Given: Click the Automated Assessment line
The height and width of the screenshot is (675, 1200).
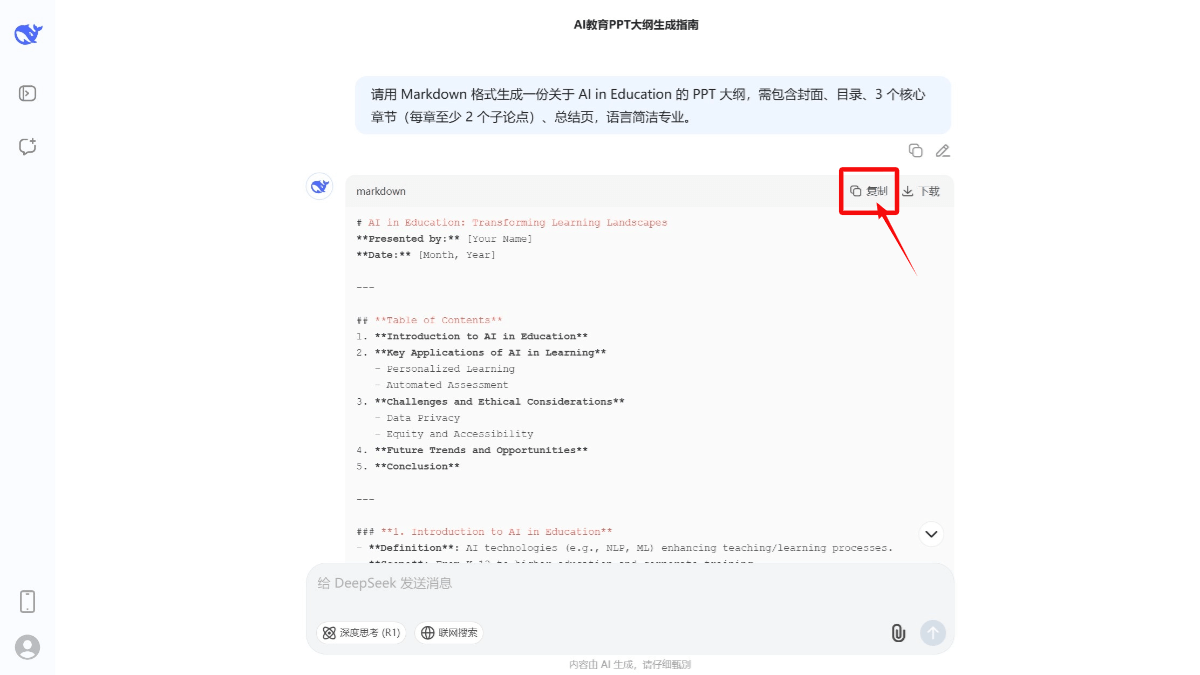Looking at the screenshot, I should 441,385.
